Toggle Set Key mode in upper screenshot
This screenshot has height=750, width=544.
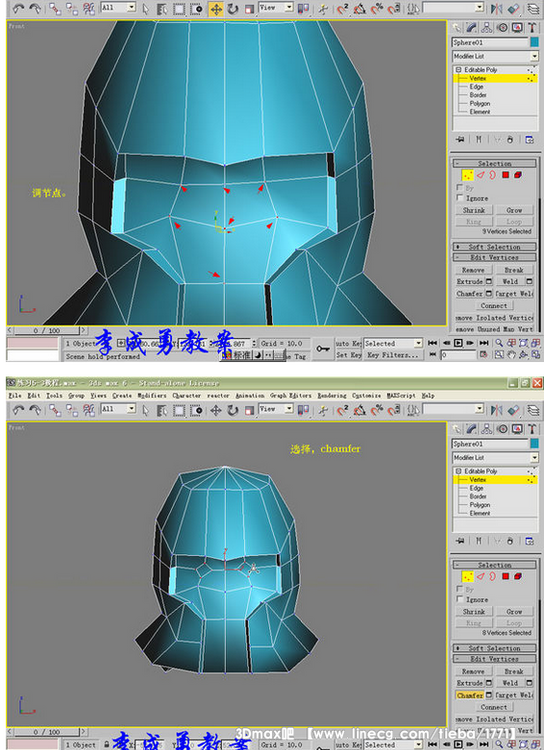pyautogui.click(x=348, y=355)
